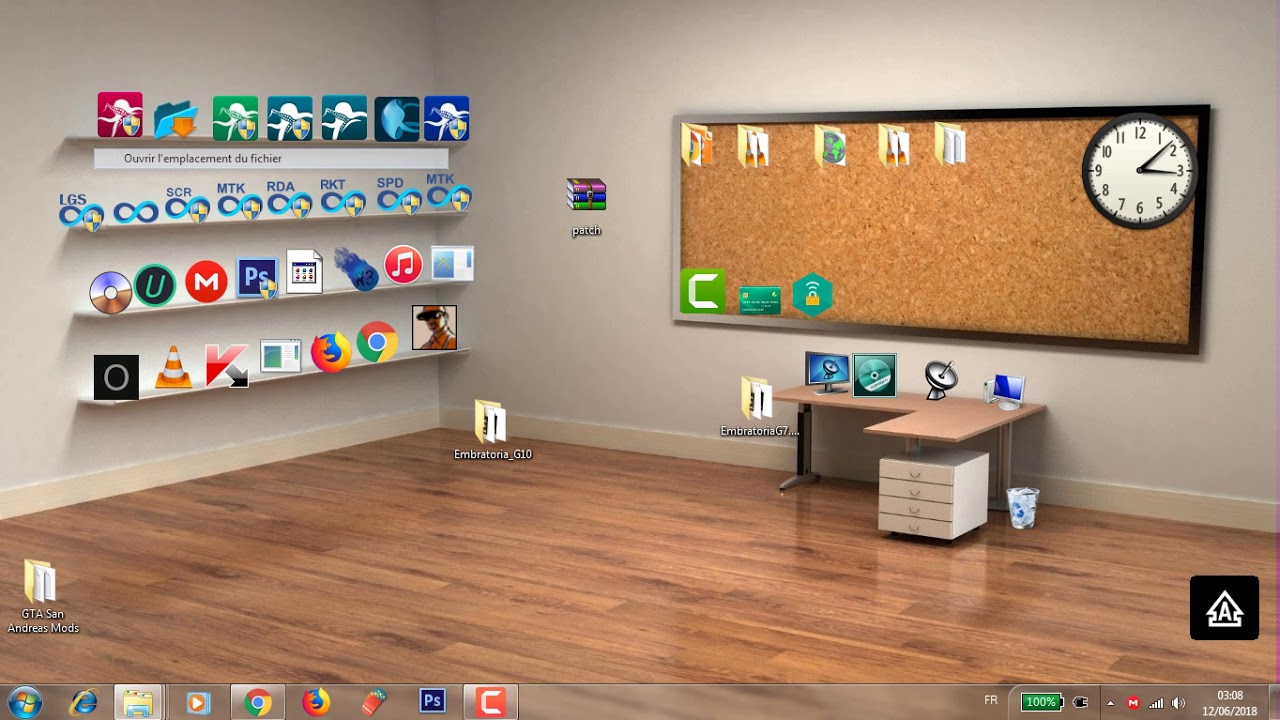
Task: Launch the green octopus shortcut on the top shelf
Action: [235, 119]
